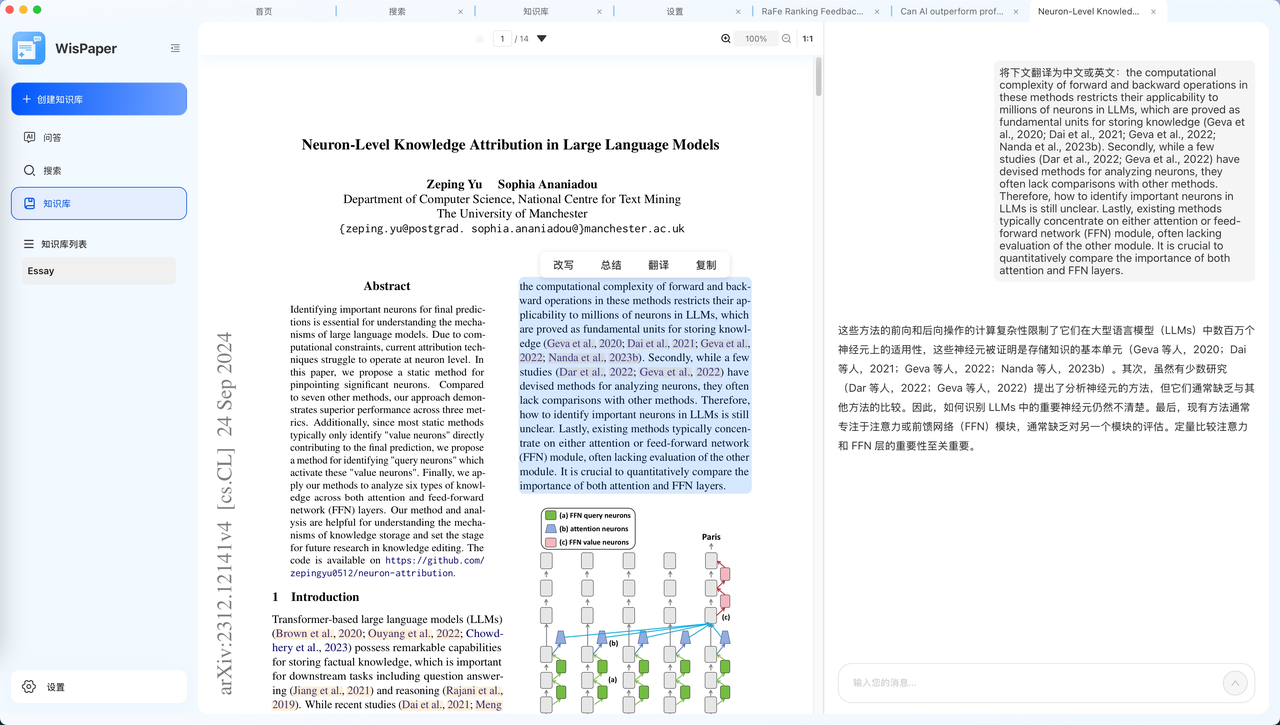Collapse the sidebar using the collapse icon
This screenshot has width=1280, height=725.
(175, 47)
